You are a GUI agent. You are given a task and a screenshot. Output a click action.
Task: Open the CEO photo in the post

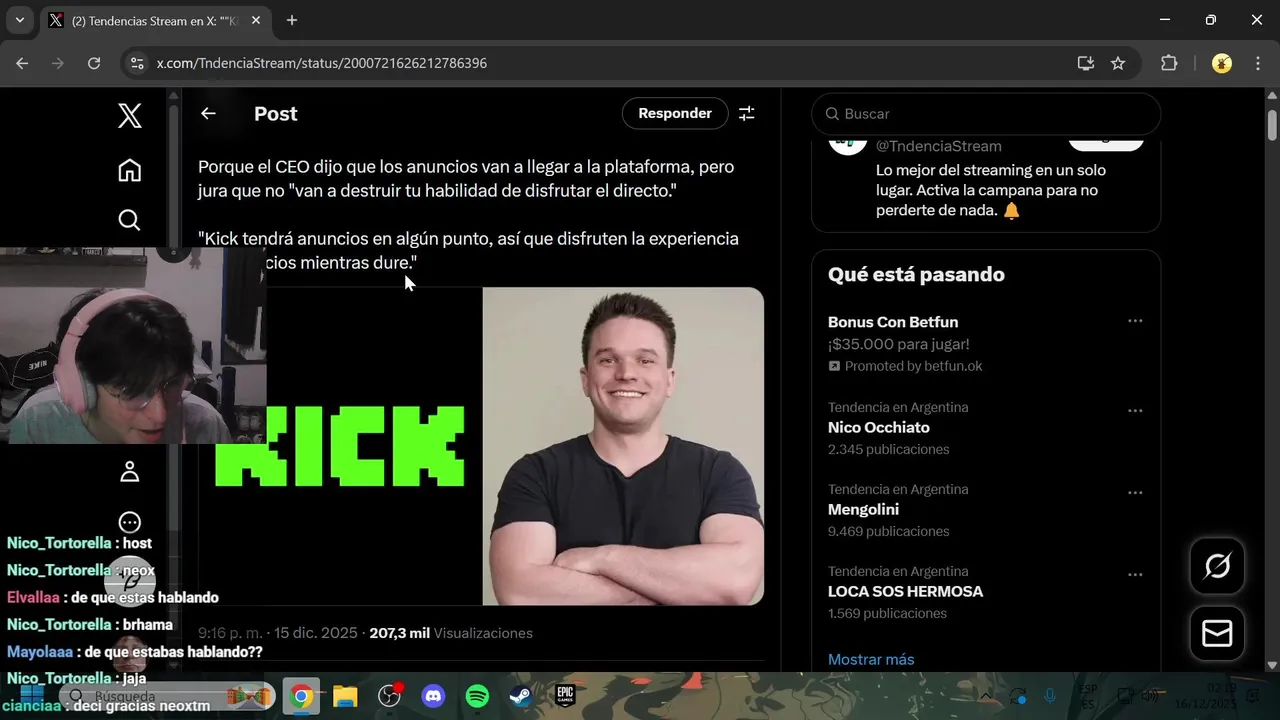623,446
